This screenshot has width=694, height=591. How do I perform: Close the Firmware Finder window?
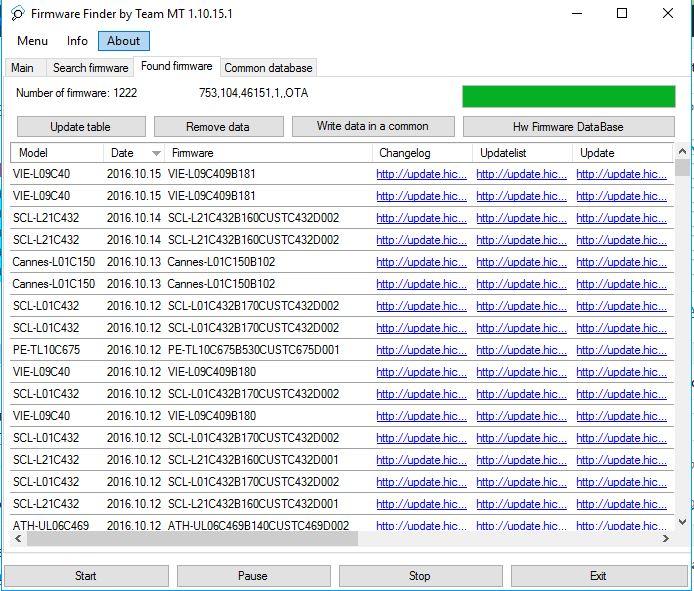(x=668, y=13)
